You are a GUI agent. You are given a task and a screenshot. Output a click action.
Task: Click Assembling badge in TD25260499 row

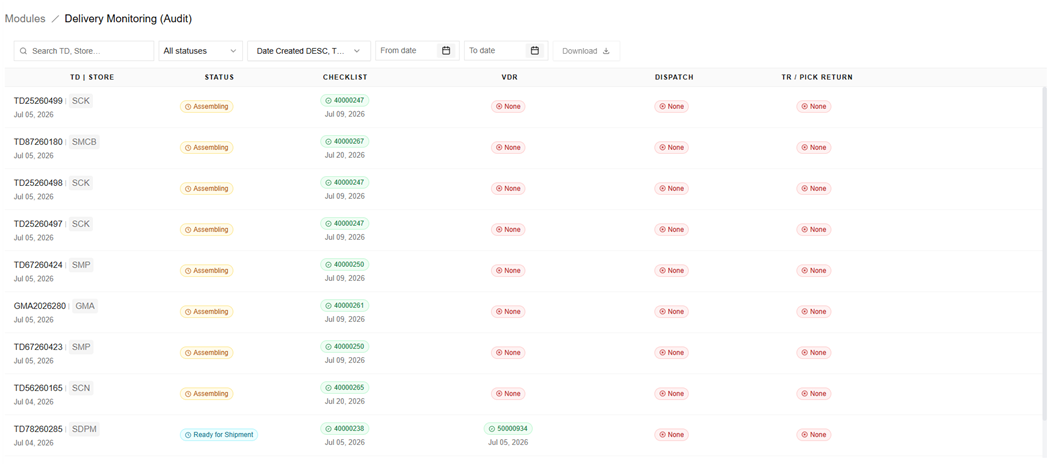[x=206, y=106]
